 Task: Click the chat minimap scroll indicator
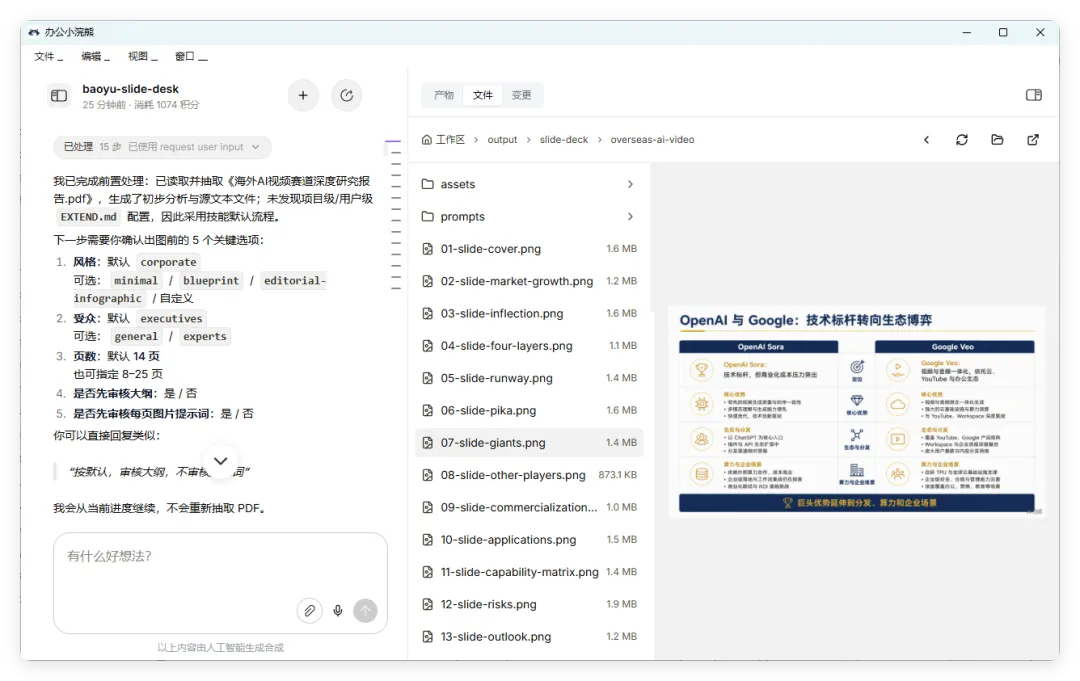(x=395, y=214)
